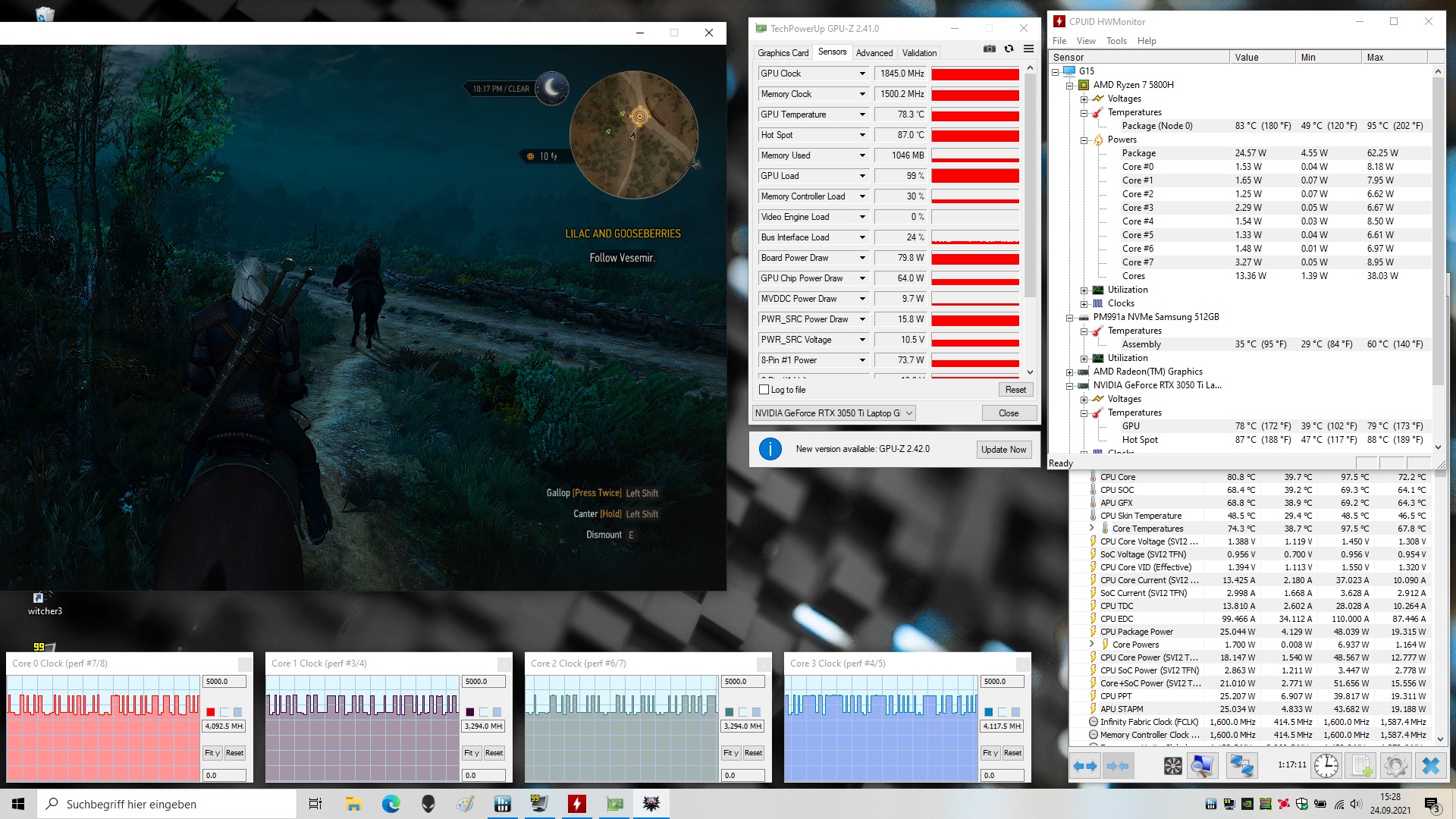Screen dimensions: 1456x819
Task: Open the Tools menu in HWMonitor
Action: click(1116, 41)
